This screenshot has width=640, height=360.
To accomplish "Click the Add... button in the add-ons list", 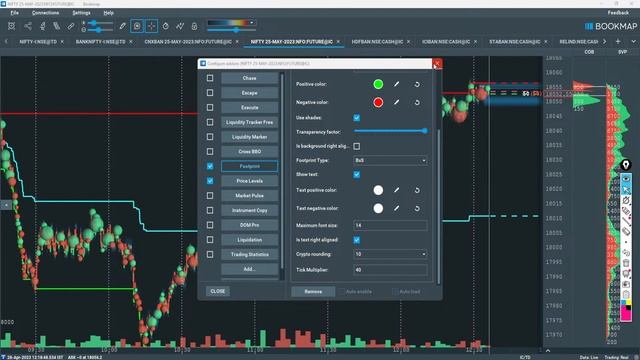I will click(249, 269).
